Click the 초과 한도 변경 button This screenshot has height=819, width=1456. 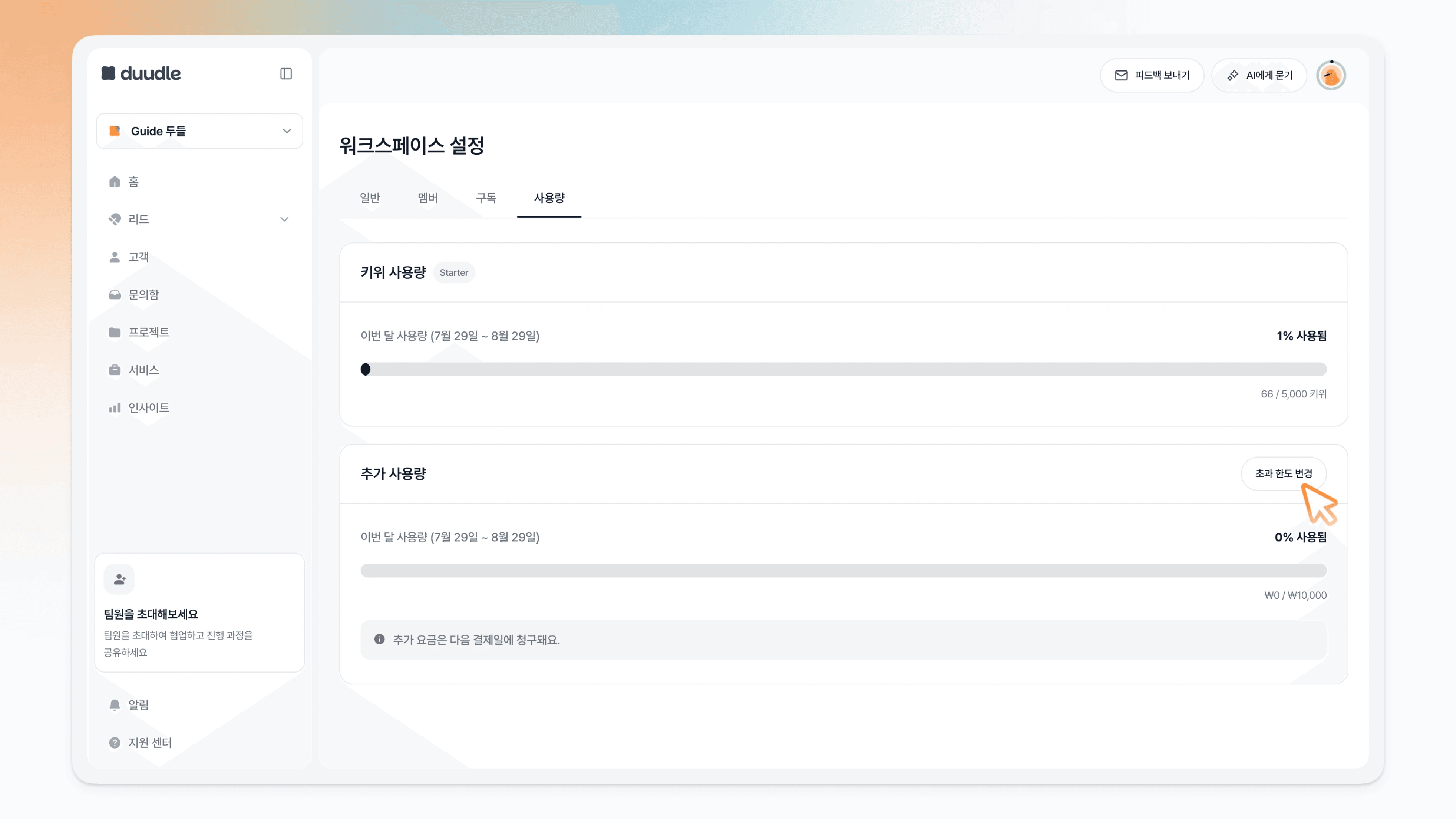1283,474
